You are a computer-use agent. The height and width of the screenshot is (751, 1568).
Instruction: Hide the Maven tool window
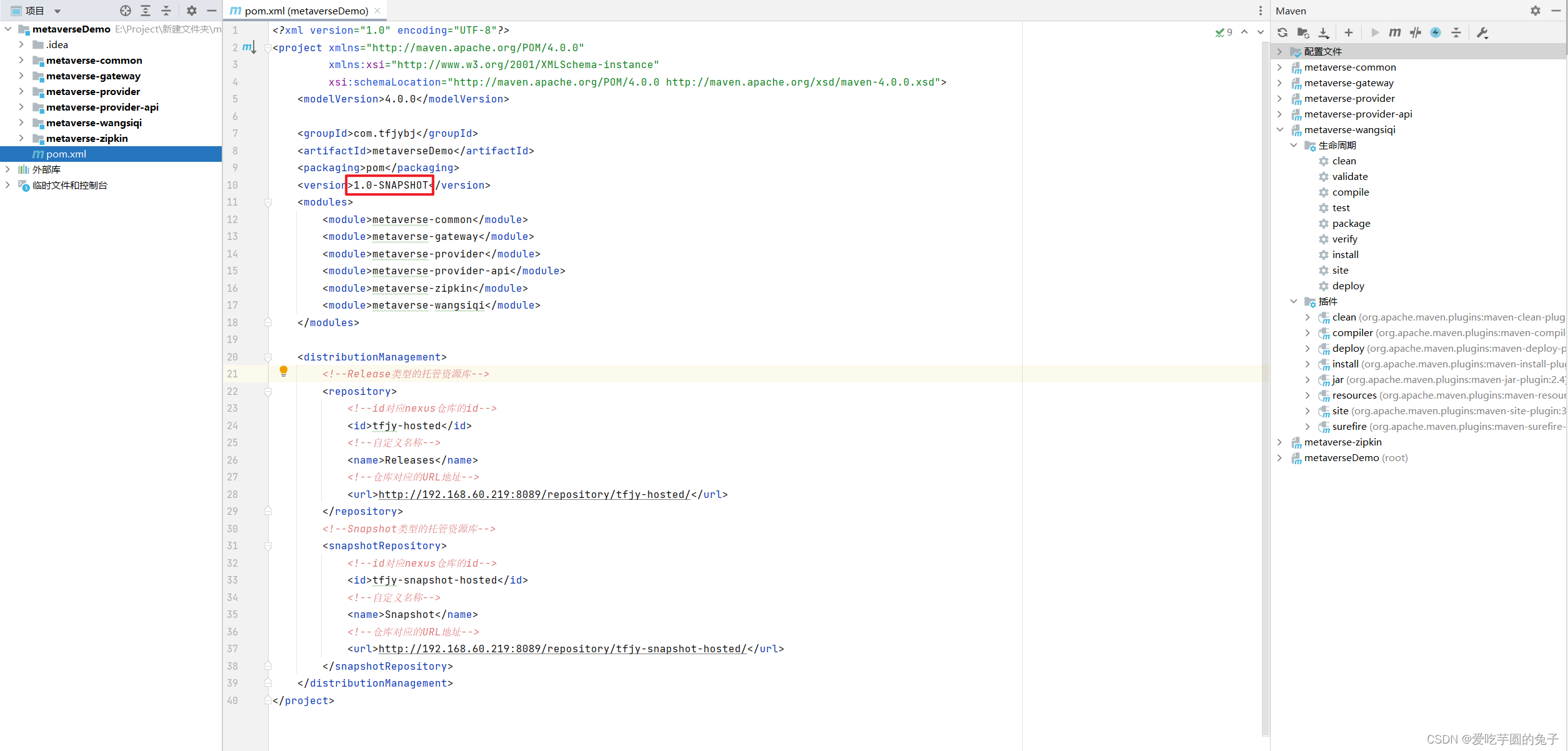click(1556, 11)
